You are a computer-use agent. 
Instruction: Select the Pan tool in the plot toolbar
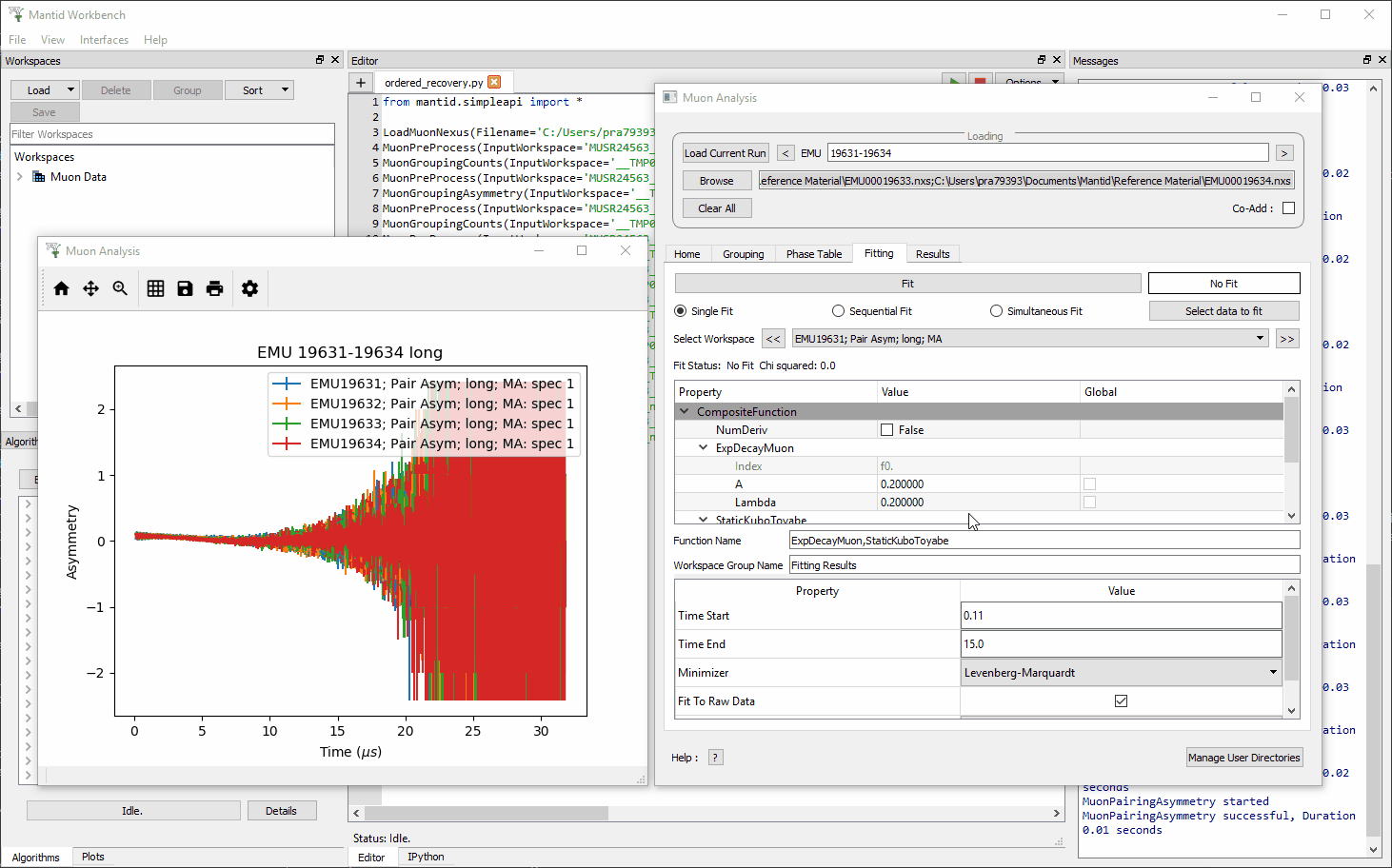pyautogui.click(x=90, y=287)
